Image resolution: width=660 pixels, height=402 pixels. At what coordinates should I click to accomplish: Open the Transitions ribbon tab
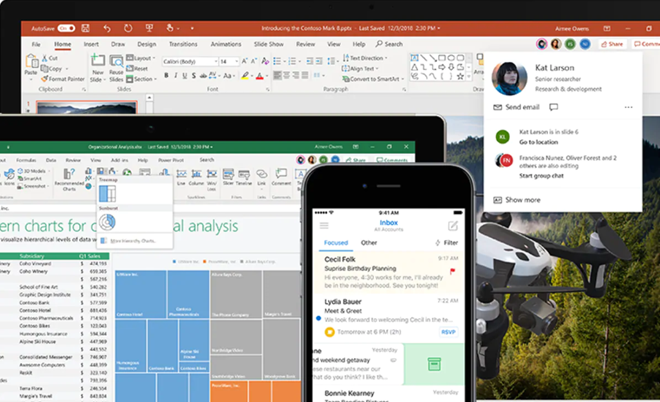[183, 44]
